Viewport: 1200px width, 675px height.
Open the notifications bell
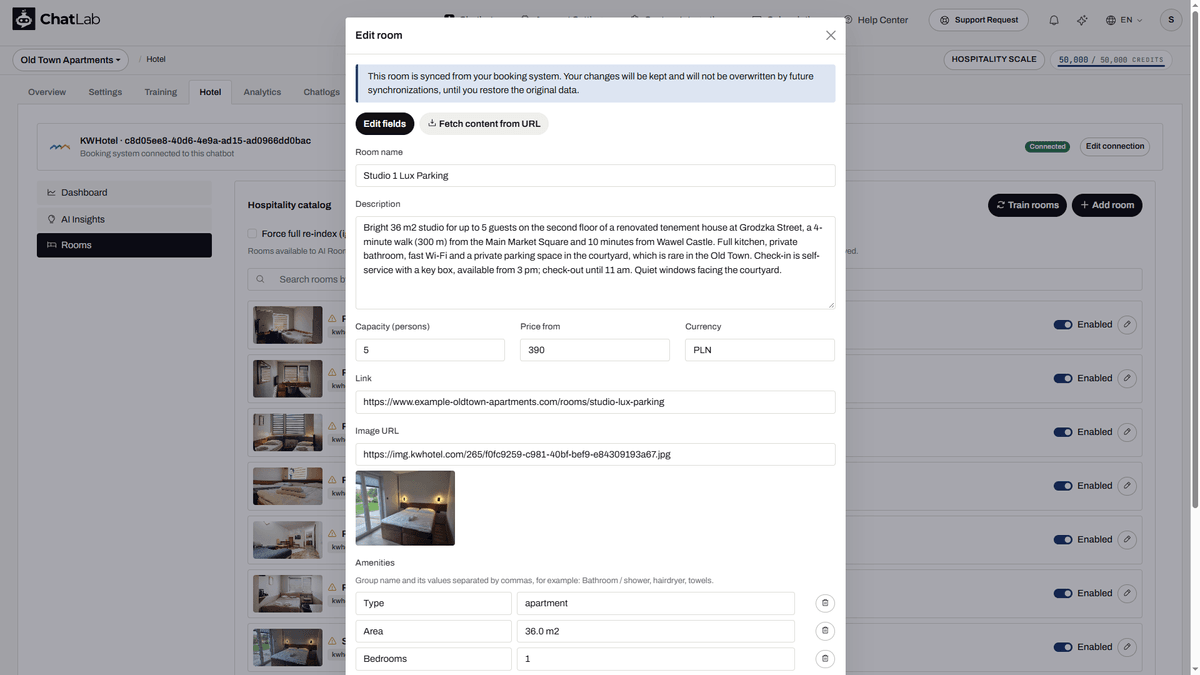[x=1054, y=20]
